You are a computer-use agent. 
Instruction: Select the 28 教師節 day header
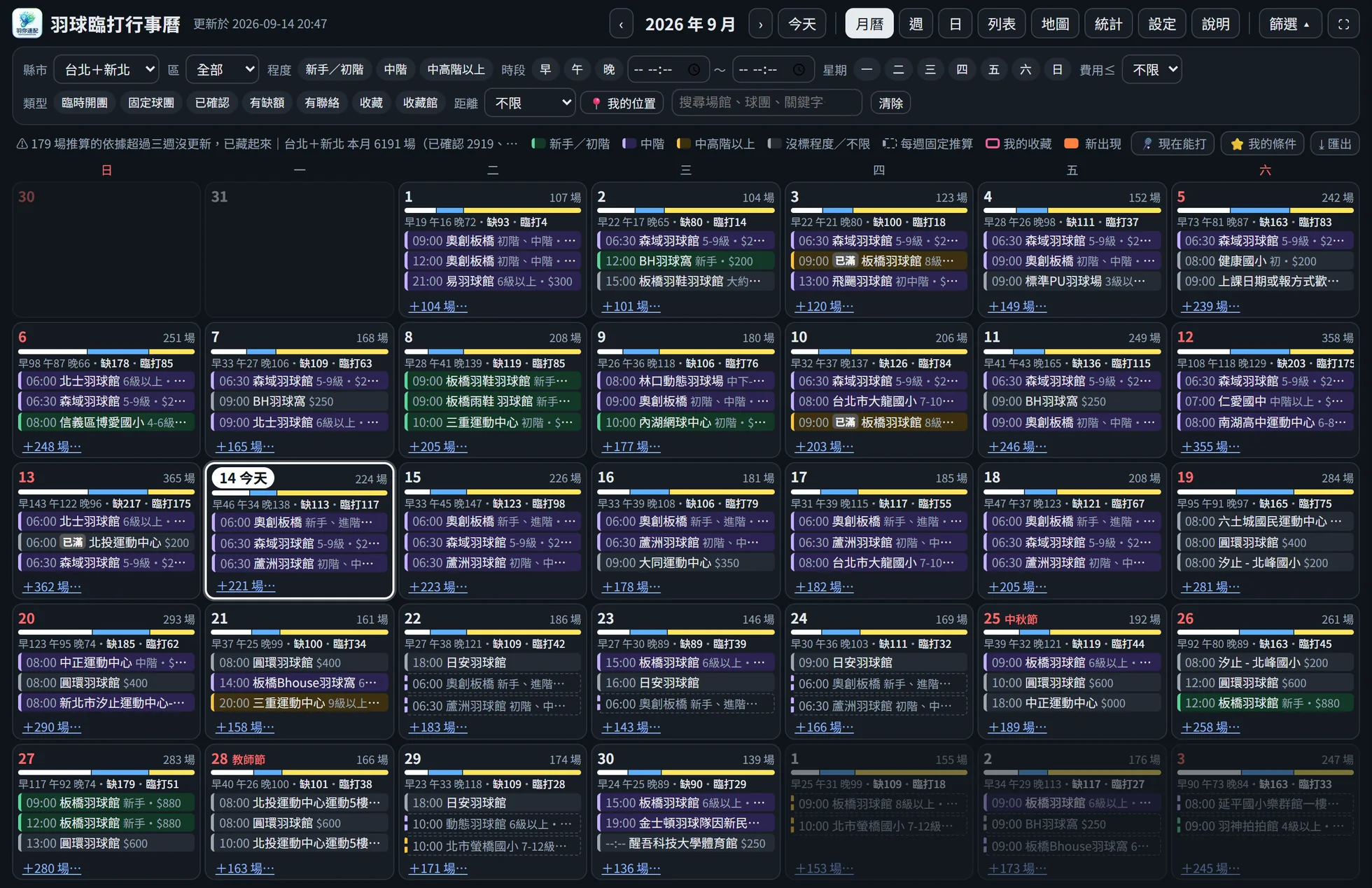[239, 758]
